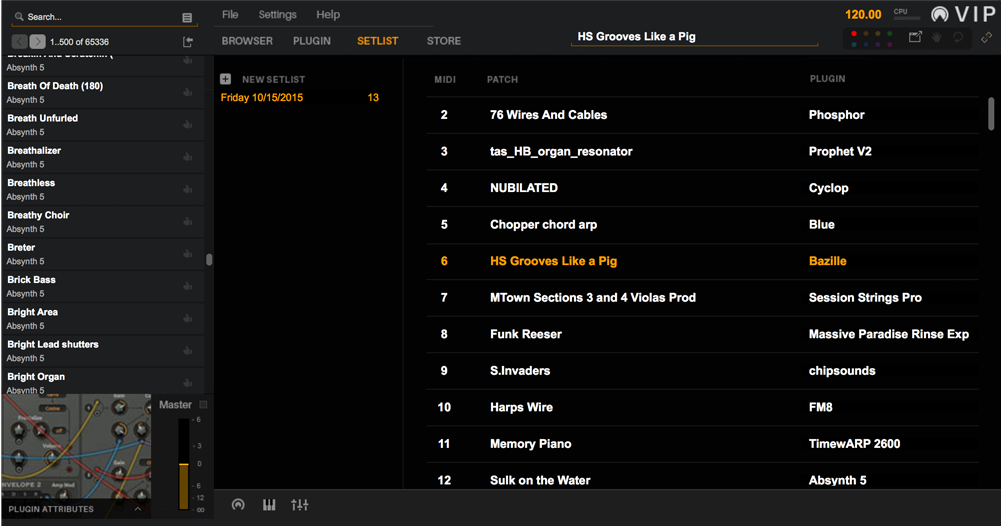The width and height of the screenshot is (1001, 527).
Task: Click the import/collapse browser arrow icon
Action: (x=187, y=41)
